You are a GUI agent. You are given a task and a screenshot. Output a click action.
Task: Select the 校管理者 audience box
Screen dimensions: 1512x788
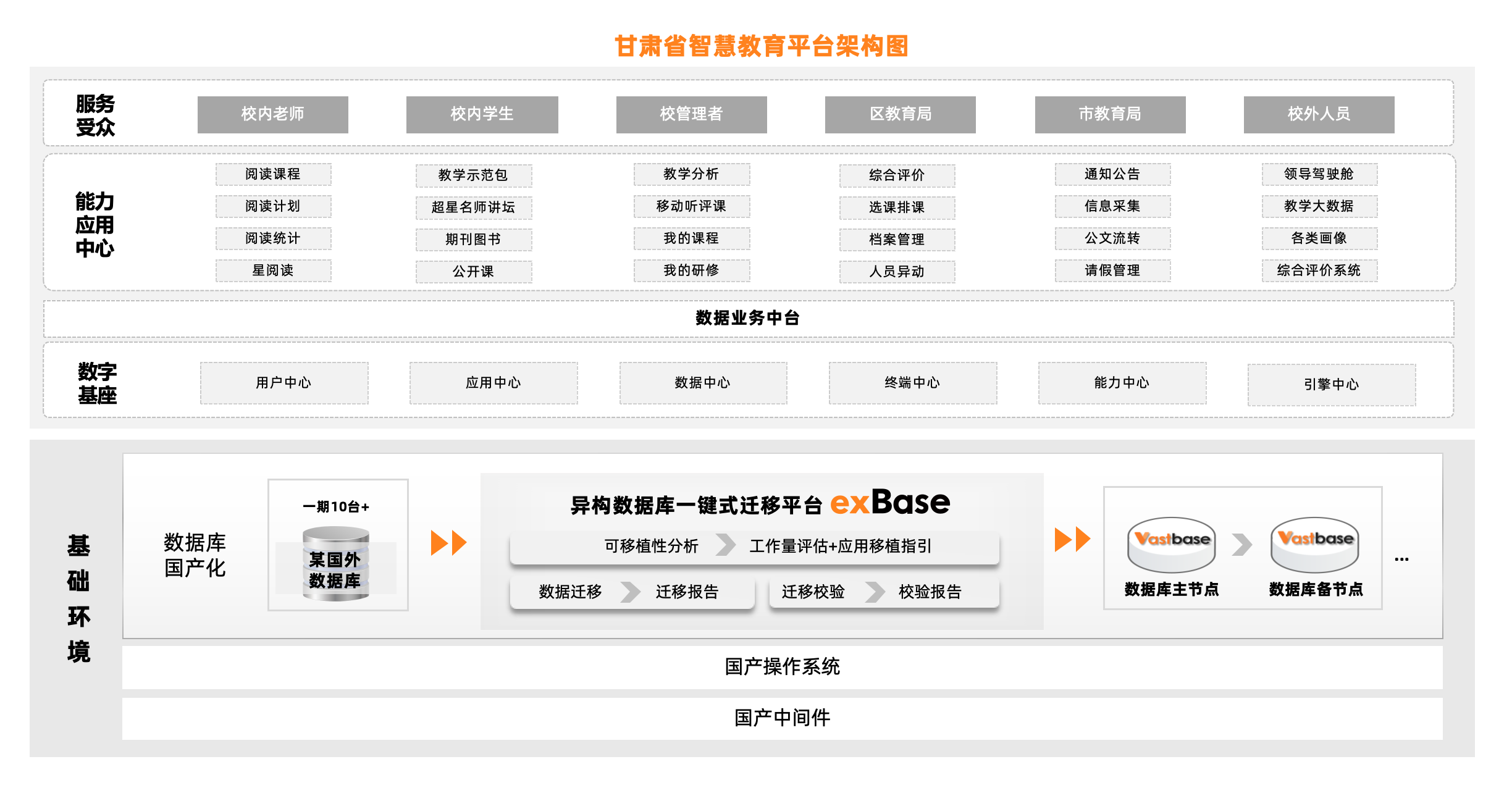[692, 114]
